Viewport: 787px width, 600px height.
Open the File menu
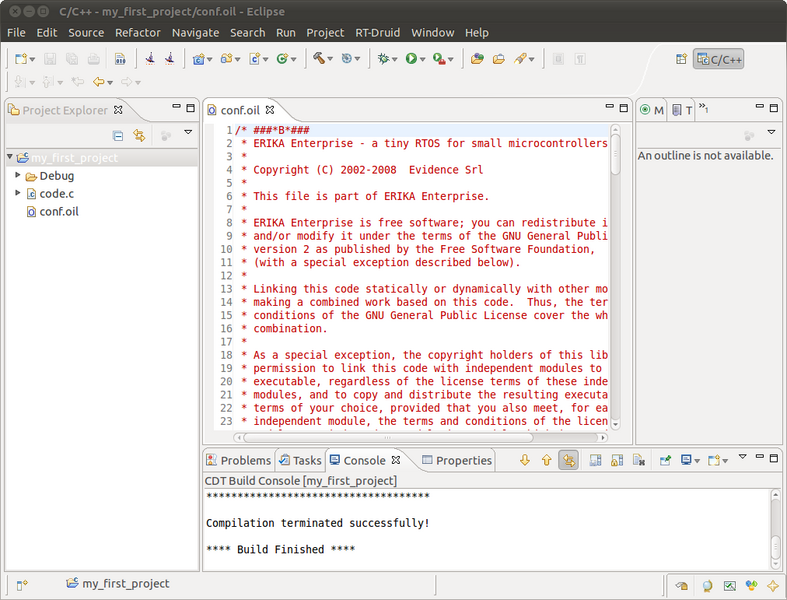click(16, 33)
